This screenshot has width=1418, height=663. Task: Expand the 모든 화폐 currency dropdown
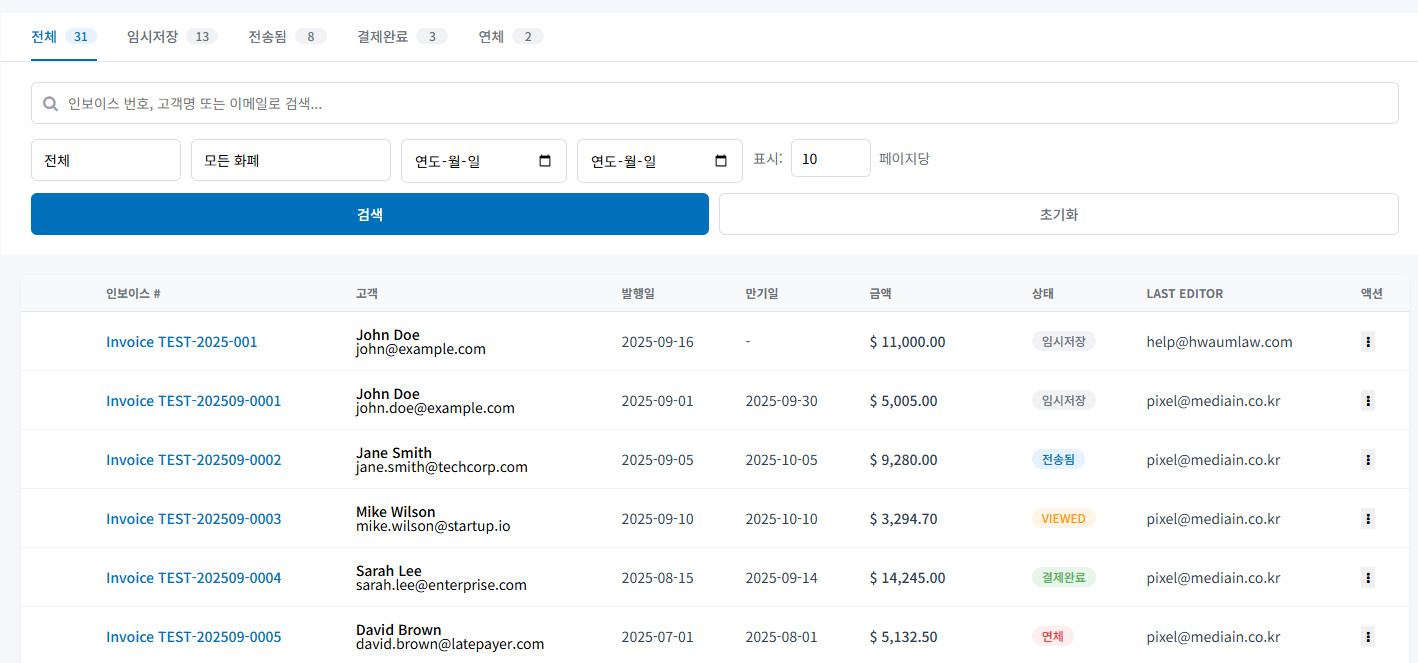(x=290, y=160)
